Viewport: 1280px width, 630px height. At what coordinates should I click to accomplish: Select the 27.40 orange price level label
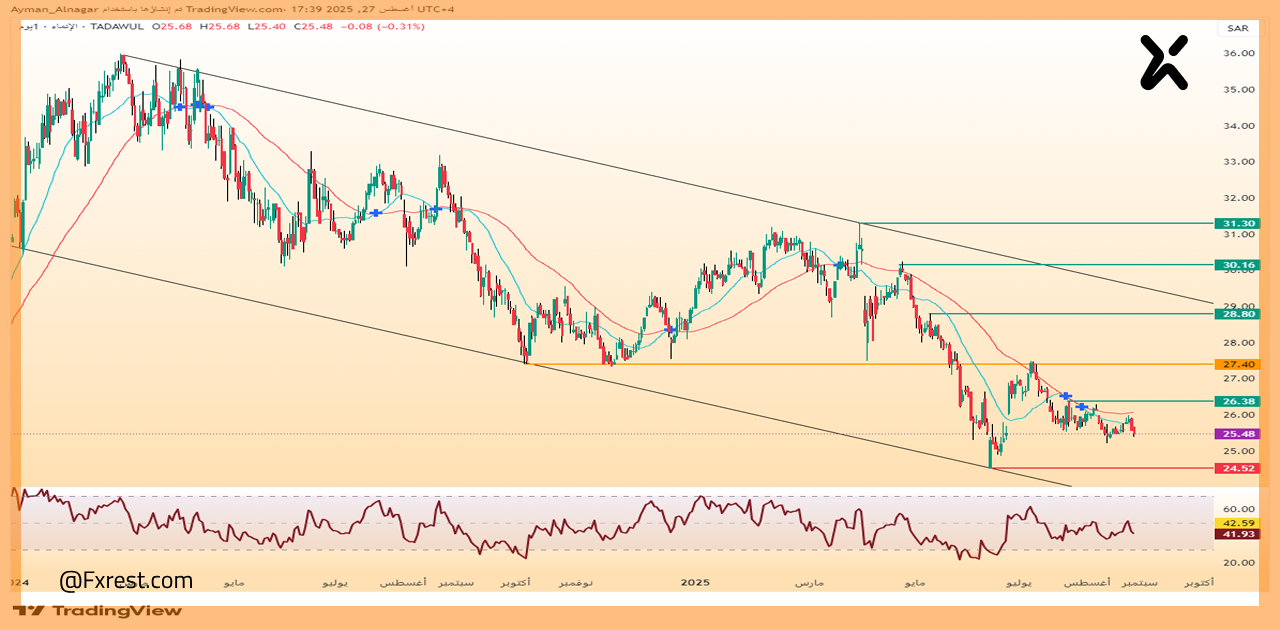[1235, 365]
